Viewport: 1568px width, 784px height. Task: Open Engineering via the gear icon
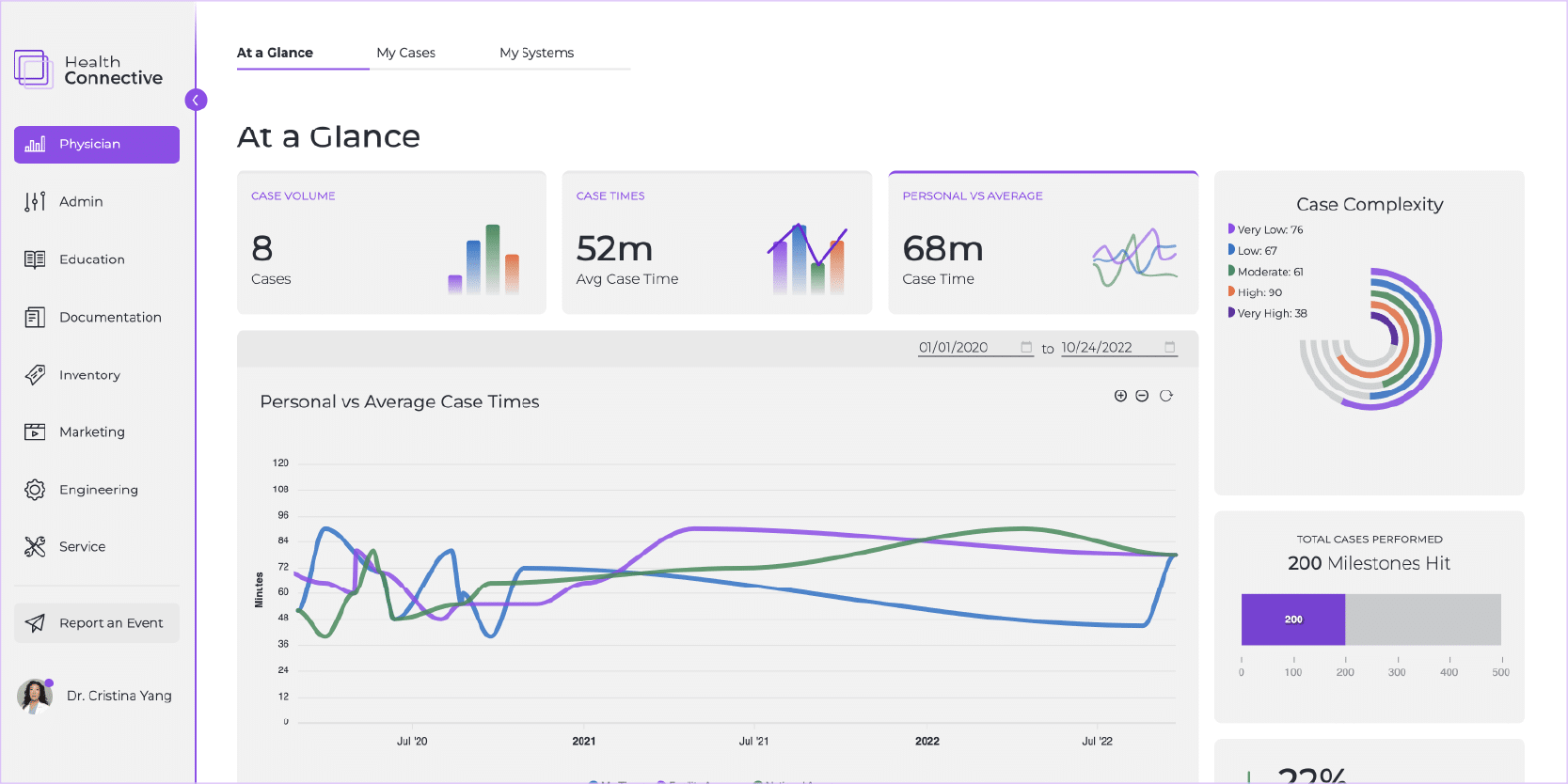click(35, 490)
